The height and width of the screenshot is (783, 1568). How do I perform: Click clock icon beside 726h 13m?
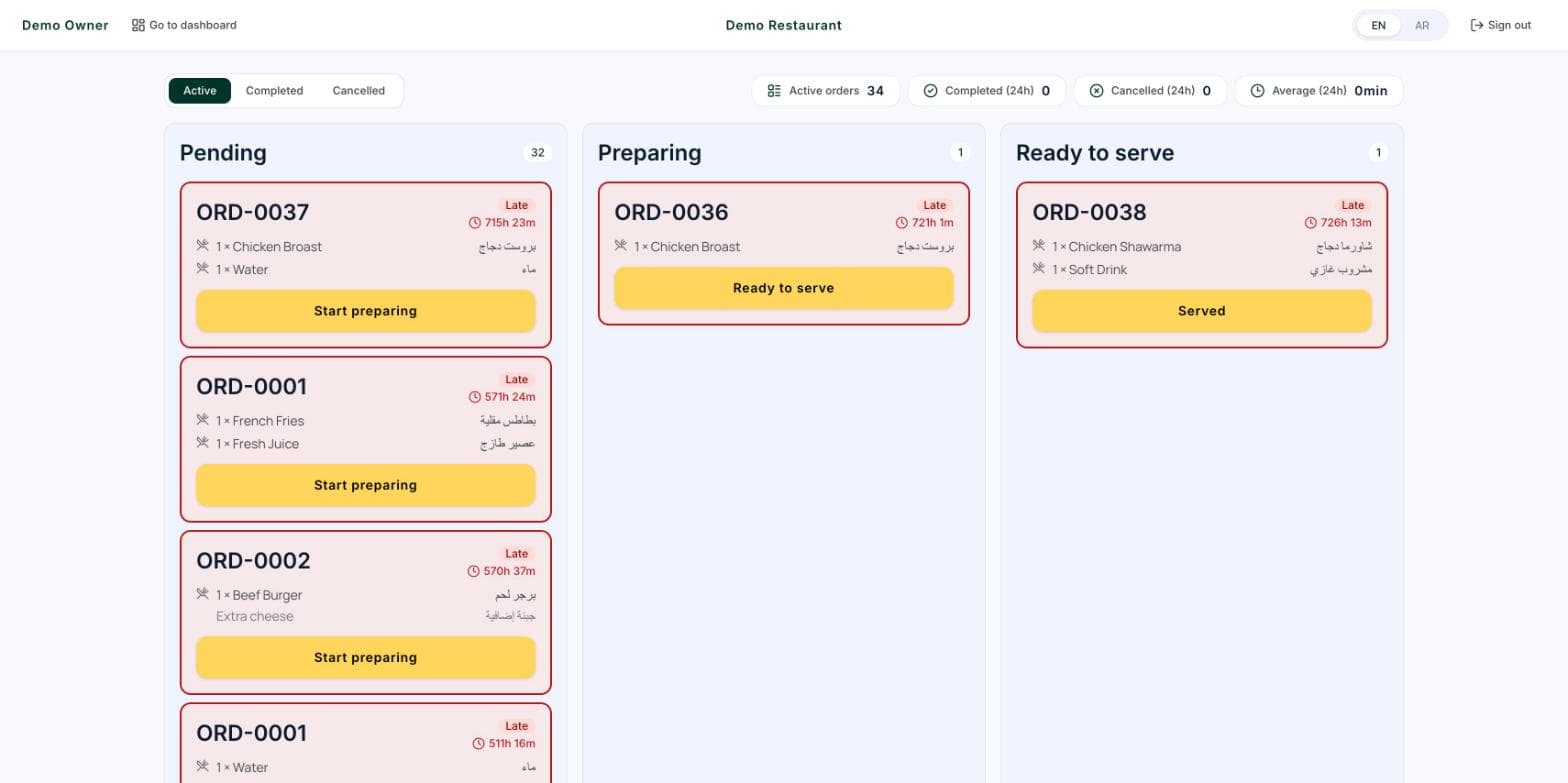click(1310, 223)
